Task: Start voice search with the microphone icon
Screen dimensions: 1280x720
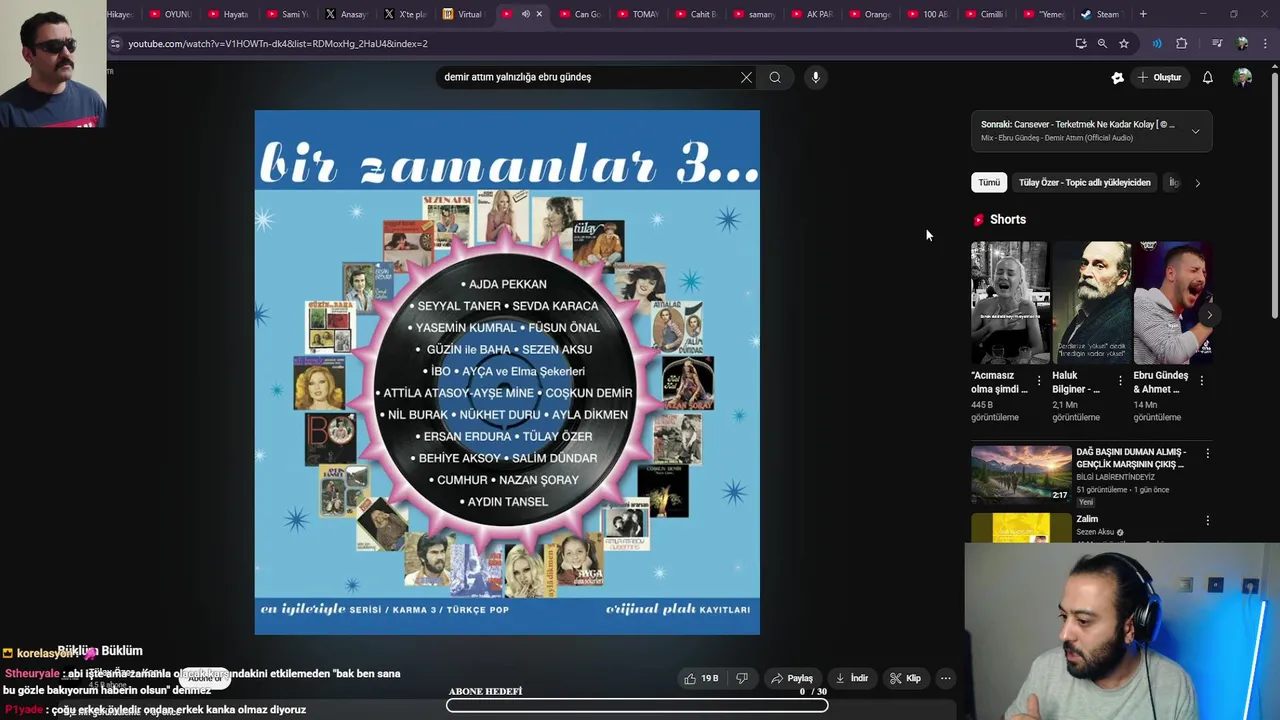Action: pos(816,77)
